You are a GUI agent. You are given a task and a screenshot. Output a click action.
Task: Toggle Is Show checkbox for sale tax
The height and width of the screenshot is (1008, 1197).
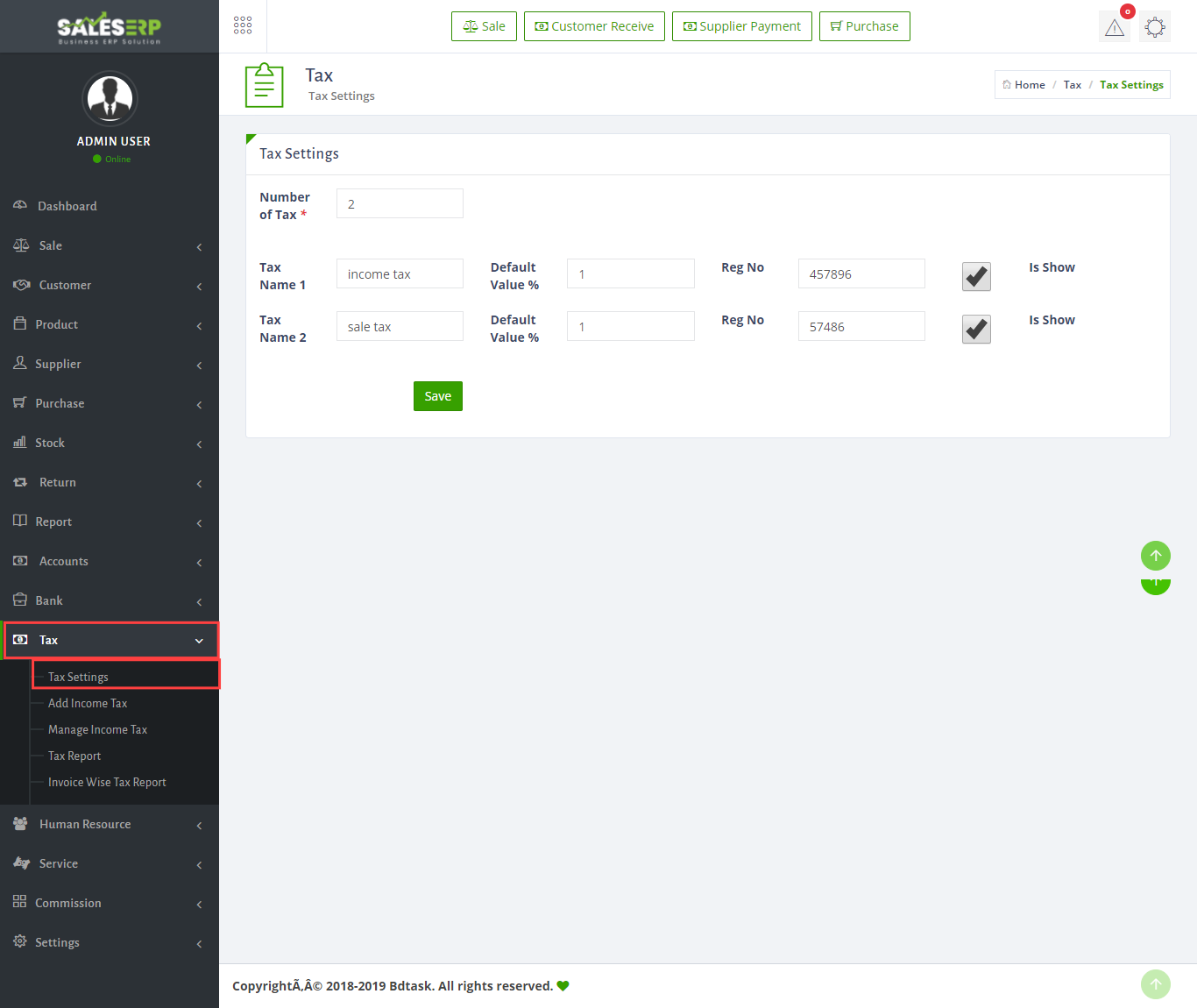976,330
